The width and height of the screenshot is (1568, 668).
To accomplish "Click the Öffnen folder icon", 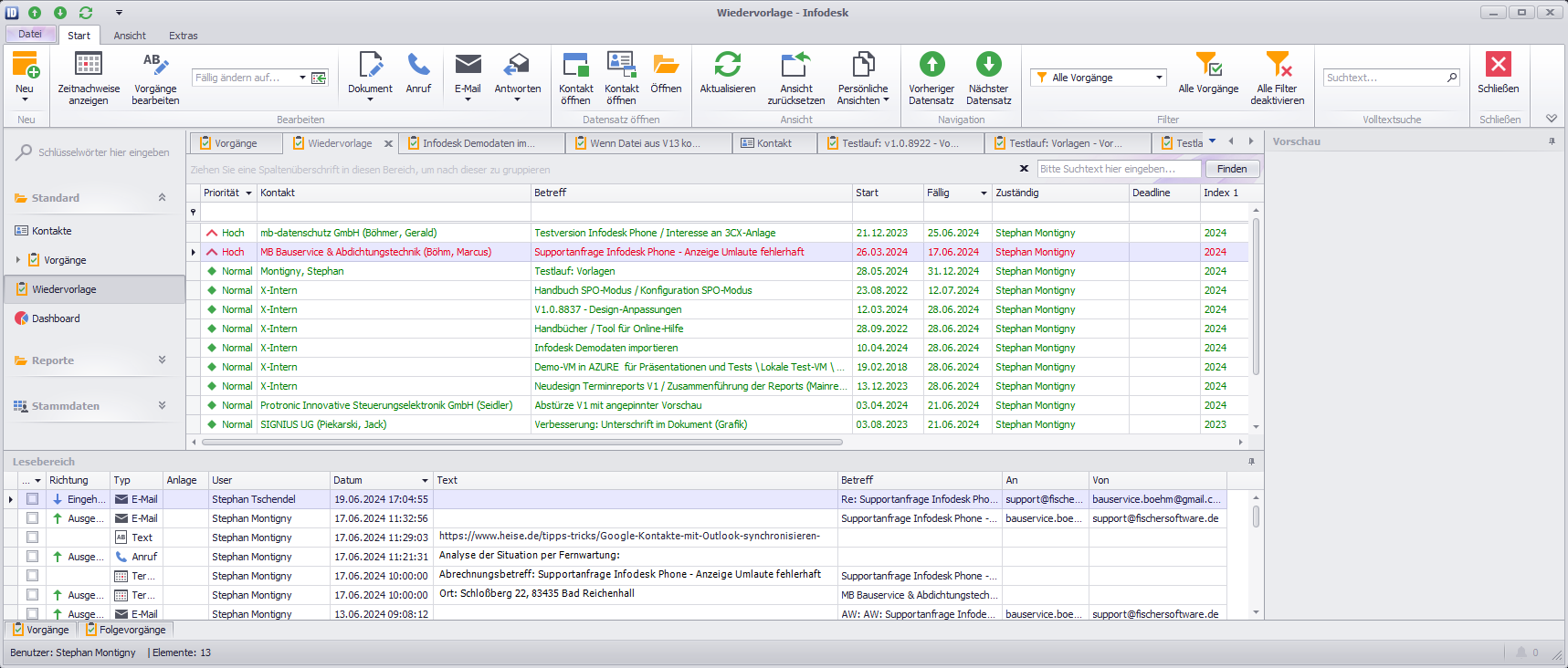I will pos(666,64).
